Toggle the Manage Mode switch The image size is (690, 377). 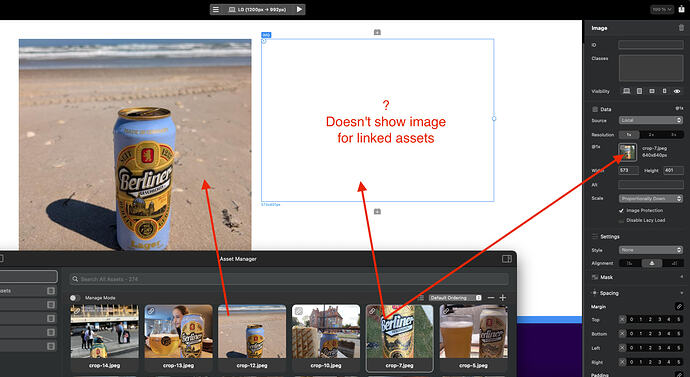tap(74, 298)
